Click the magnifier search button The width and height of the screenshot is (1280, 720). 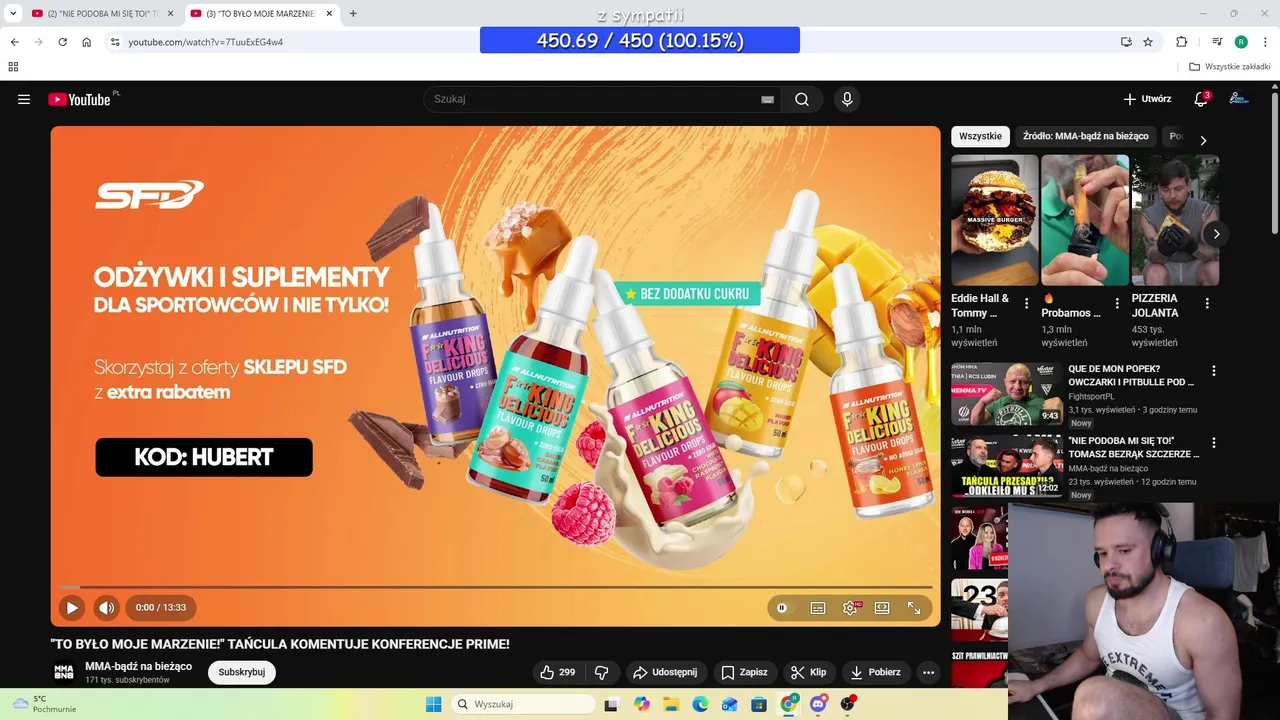[x=802, y=99]
